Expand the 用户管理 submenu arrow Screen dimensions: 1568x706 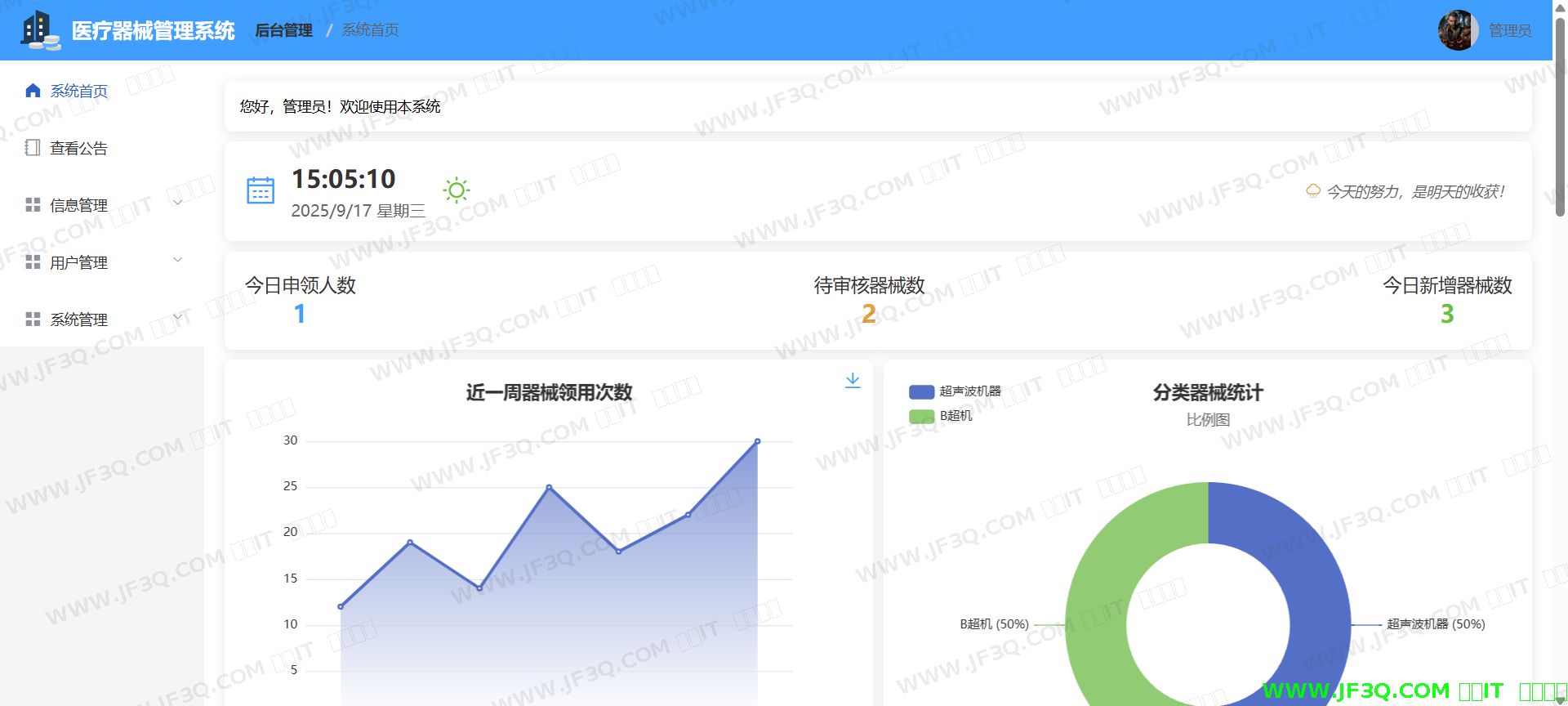click(178, 261)
